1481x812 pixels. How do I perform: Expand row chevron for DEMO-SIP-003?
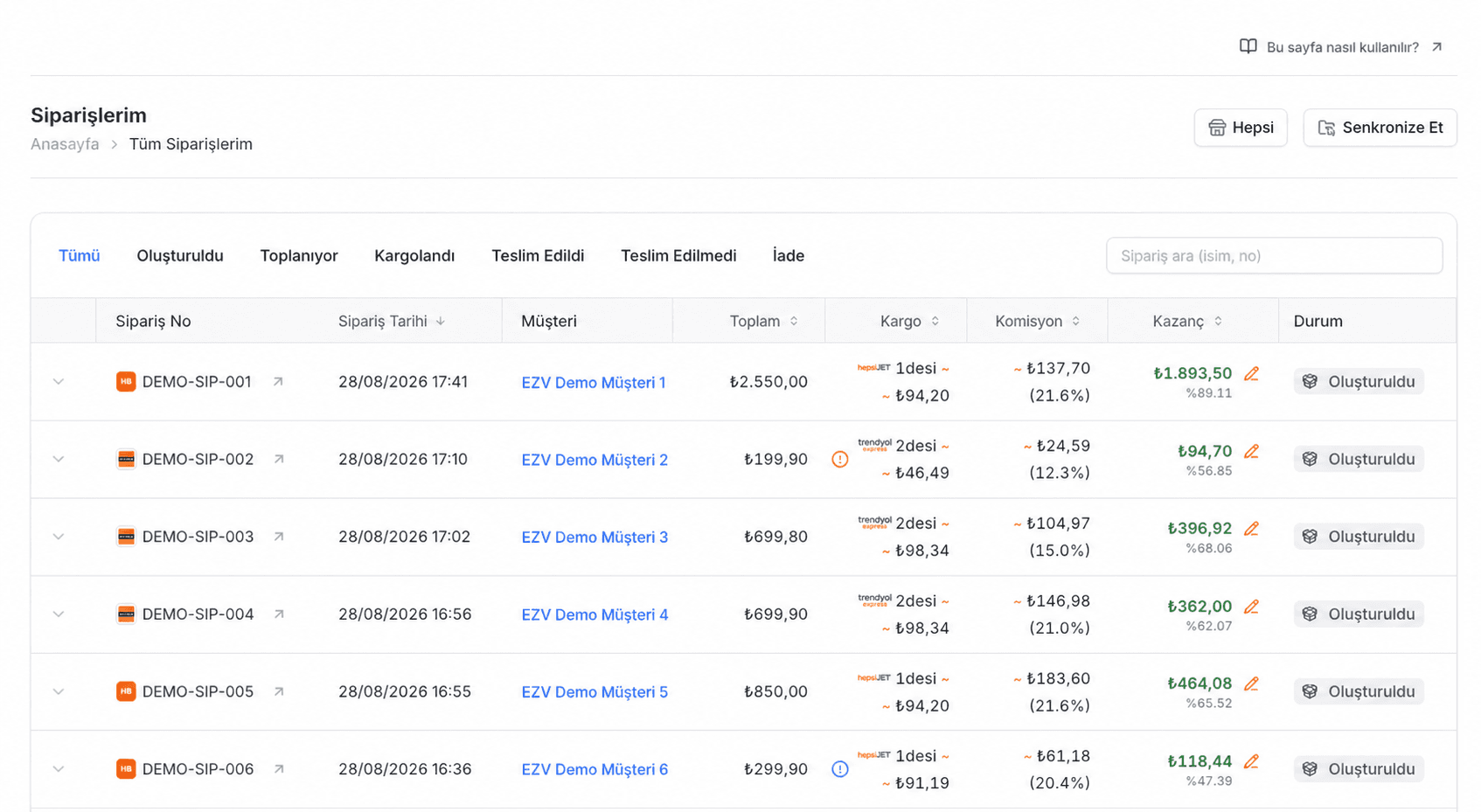click(x=59, y=537)
